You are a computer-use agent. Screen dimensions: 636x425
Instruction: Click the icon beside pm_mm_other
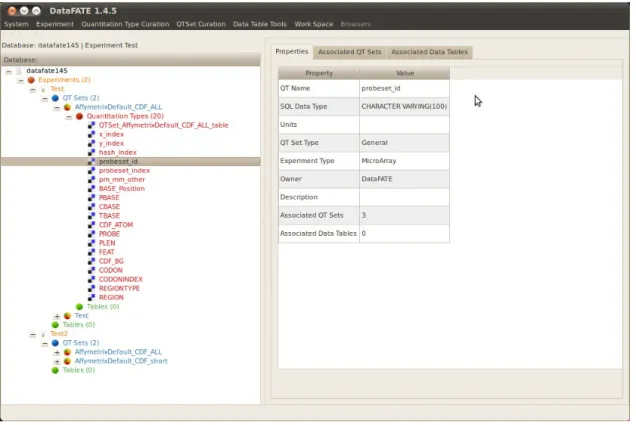click(x=92, y=180)
